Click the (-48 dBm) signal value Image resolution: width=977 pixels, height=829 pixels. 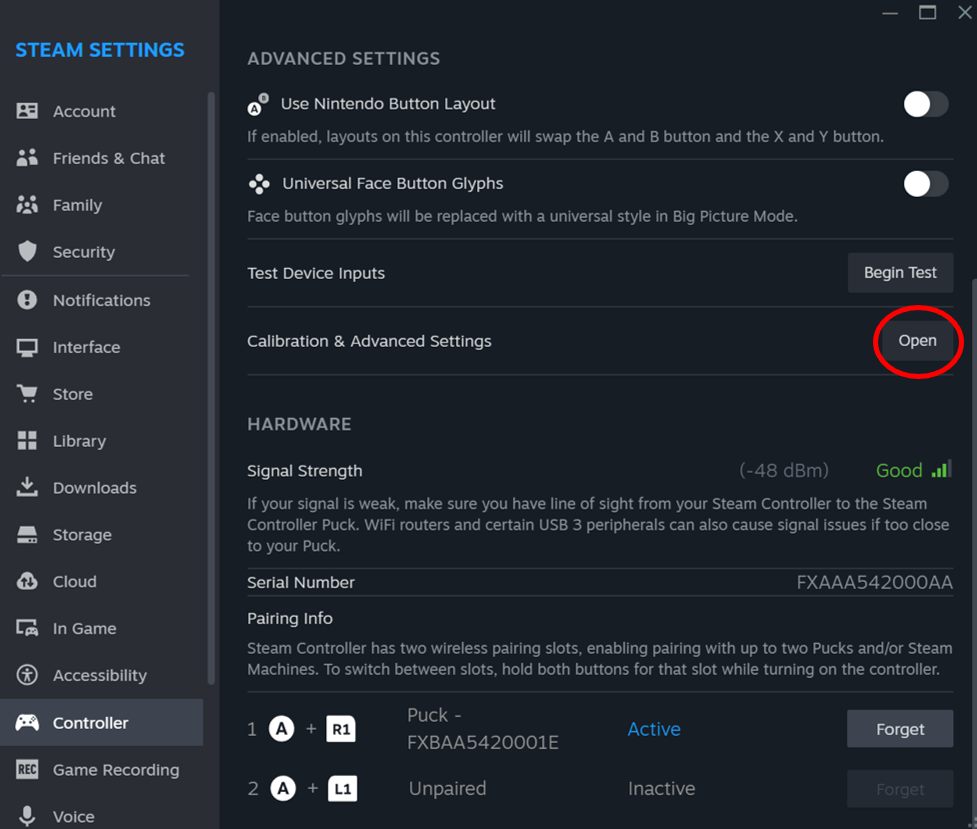coord(784,470)
